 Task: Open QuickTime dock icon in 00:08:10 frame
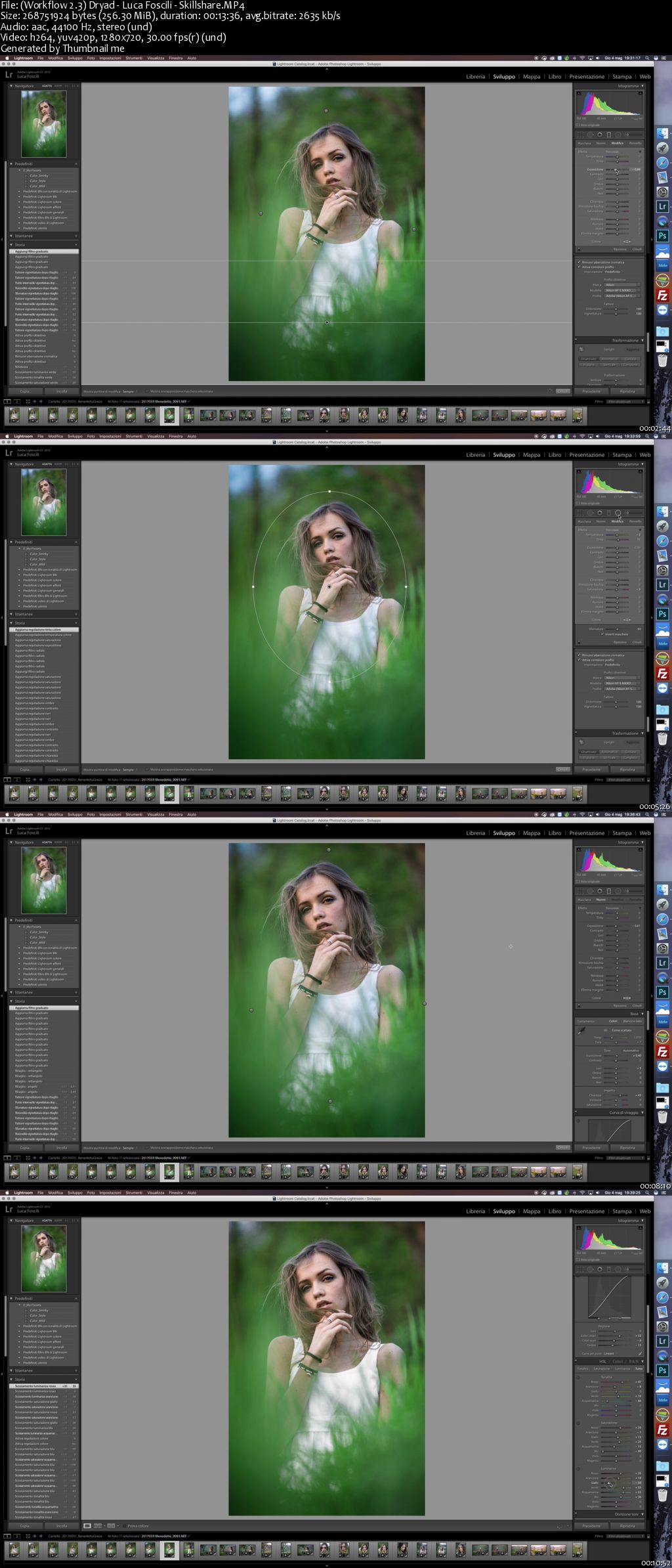pyautogui.click(x=662, y=978)
